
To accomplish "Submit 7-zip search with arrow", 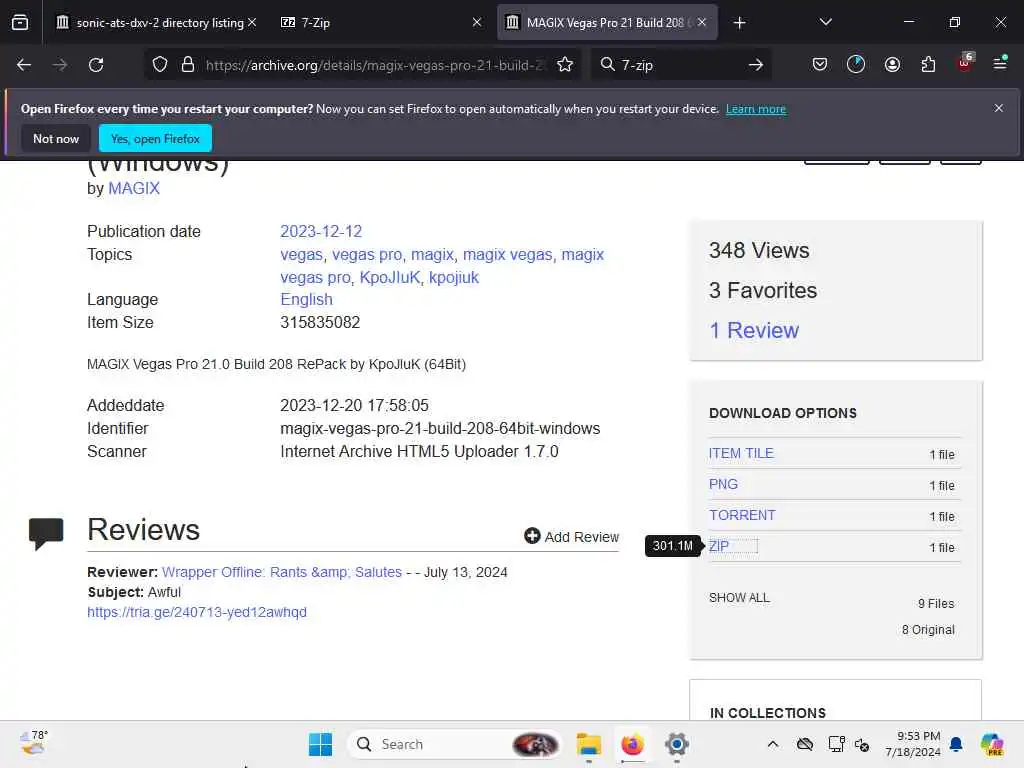I will pyautogui.click(x=756, y=65).
